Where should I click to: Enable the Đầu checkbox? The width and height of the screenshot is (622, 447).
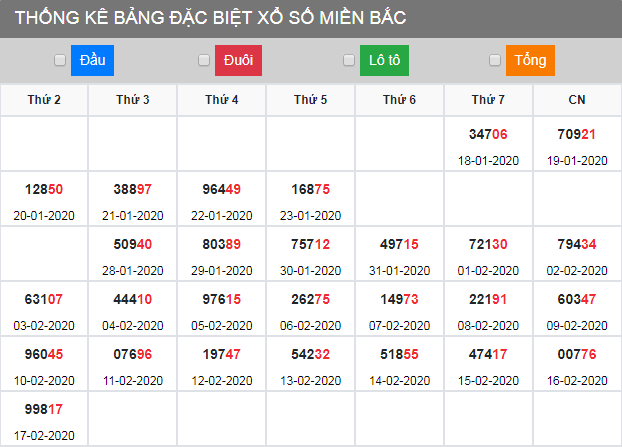[60, 61]
